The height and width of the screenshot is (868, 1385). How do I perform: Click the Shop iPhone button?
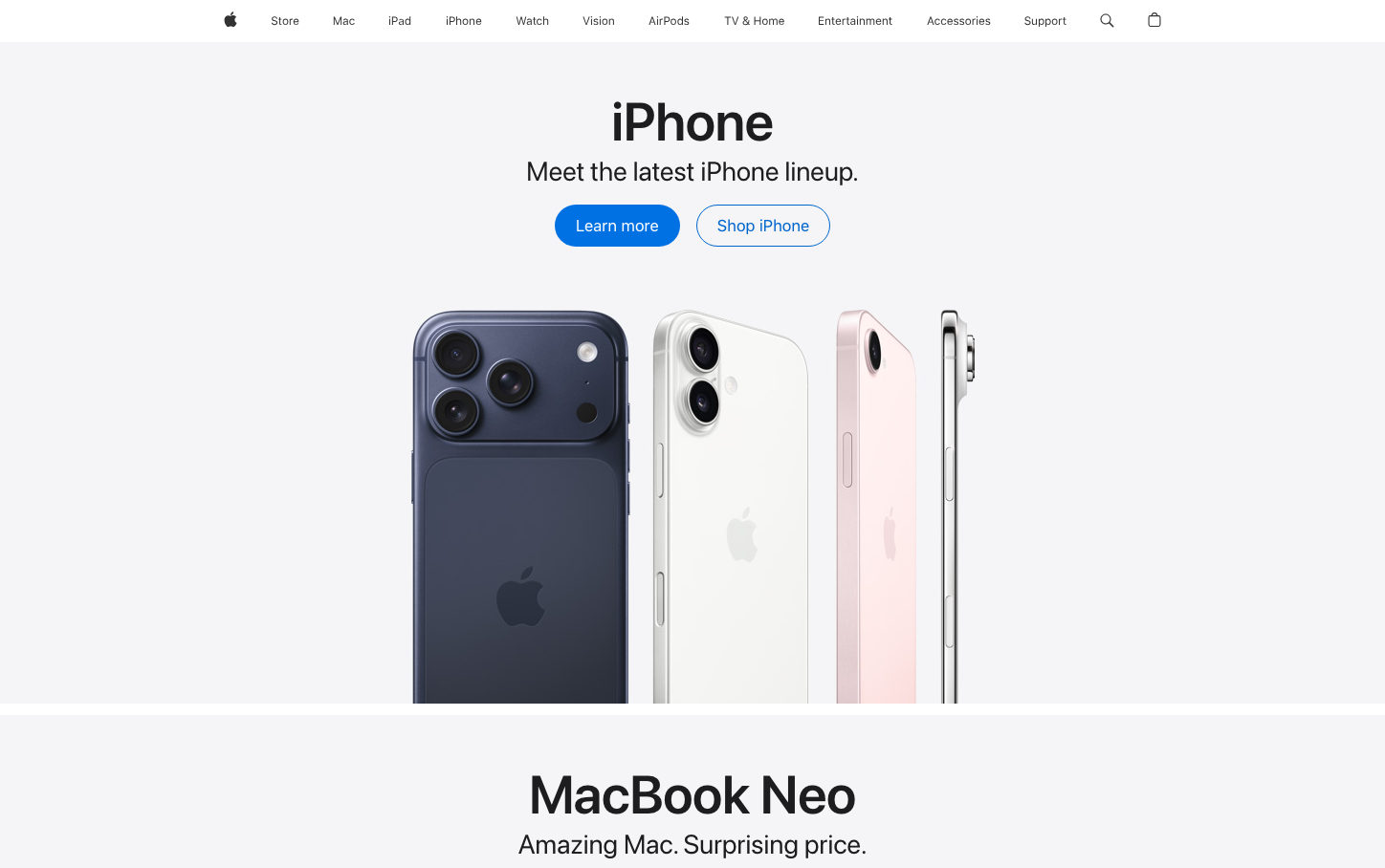pyautogui.click(x=763, y=226)
